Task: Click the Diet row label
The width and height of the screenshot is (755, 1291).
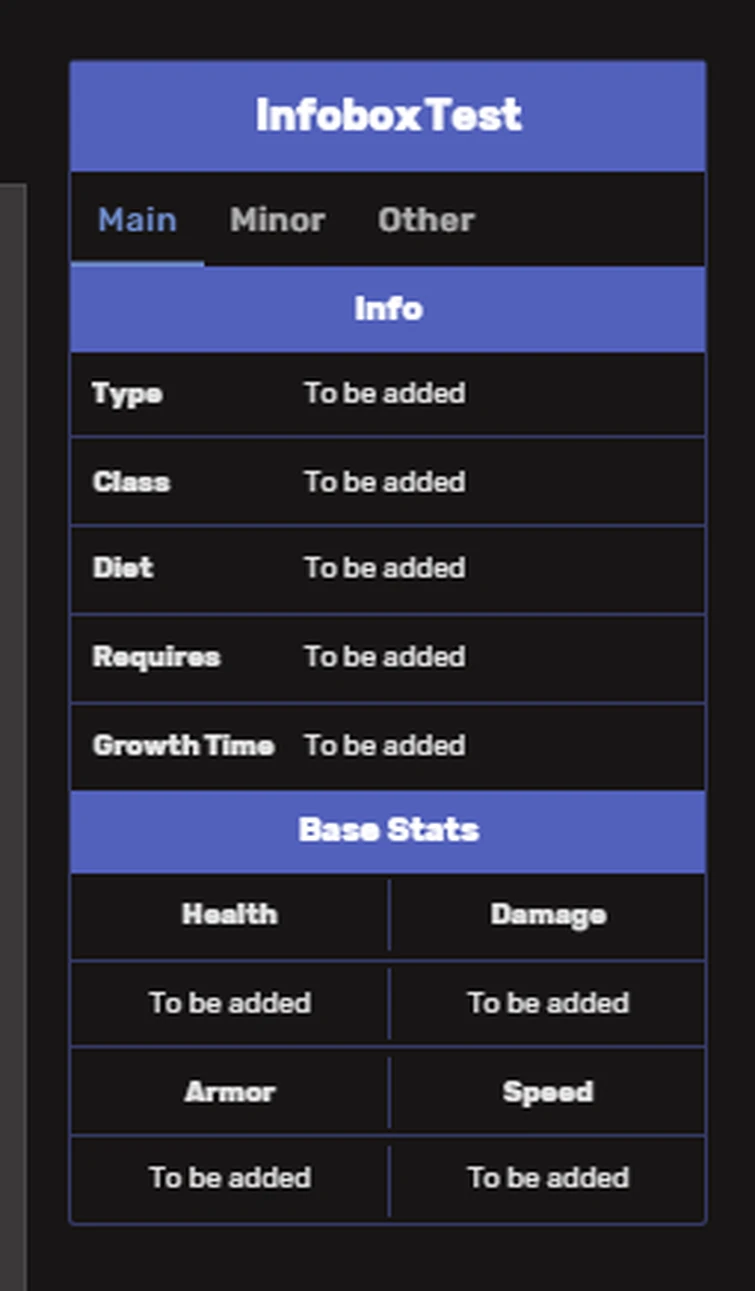Action: click(x=122, y=567)
